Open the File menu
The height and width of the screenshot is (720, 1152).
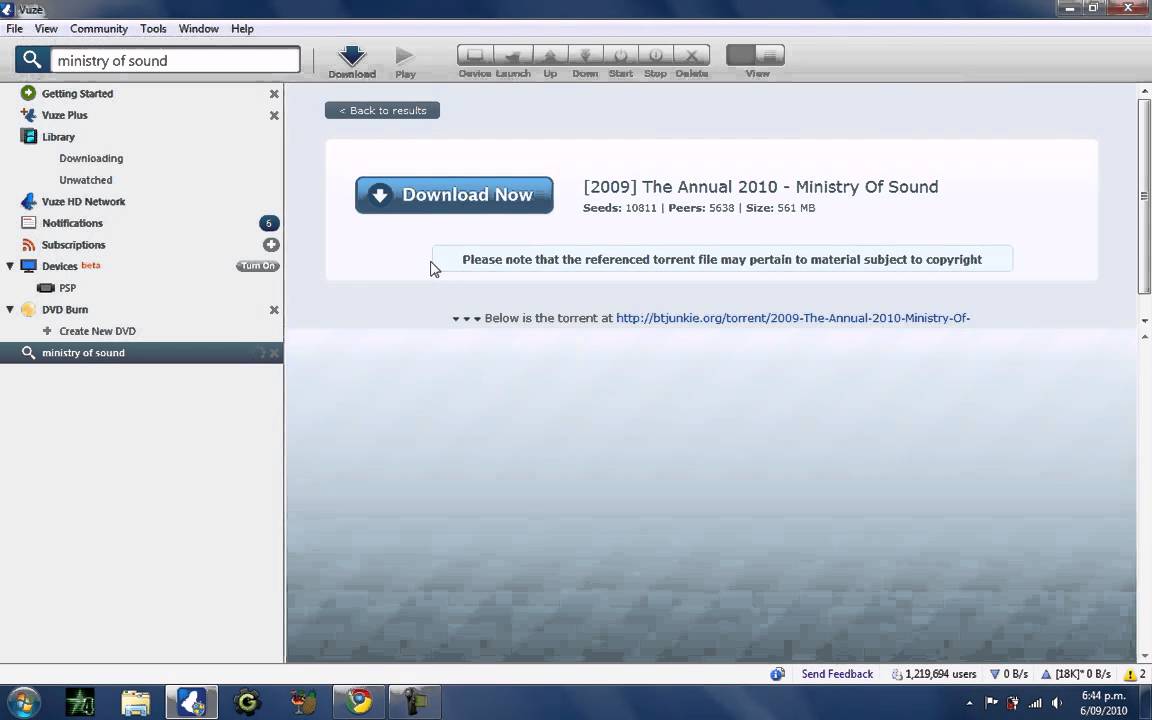click(x=14, y=29)
